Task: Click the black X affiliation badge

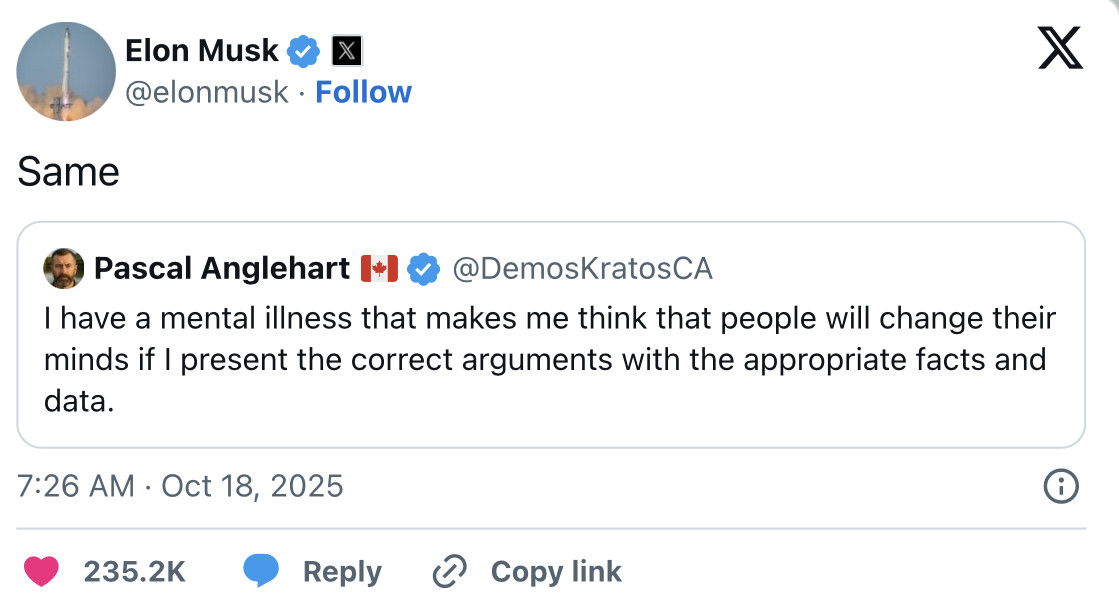Action: pos(346,49)
